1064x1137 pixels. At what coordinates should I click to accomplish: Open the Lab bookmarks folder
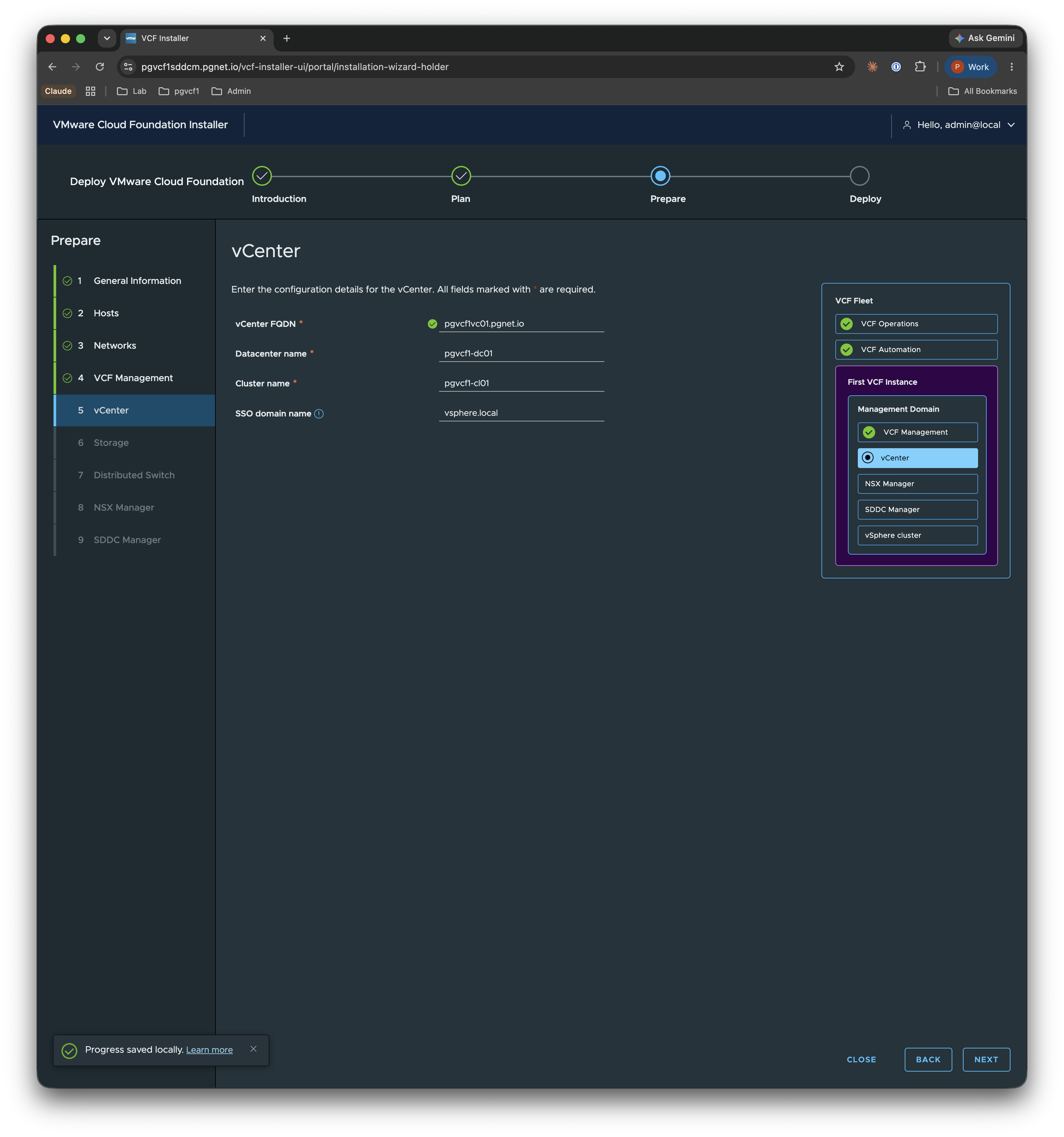[x=132, y=91]
